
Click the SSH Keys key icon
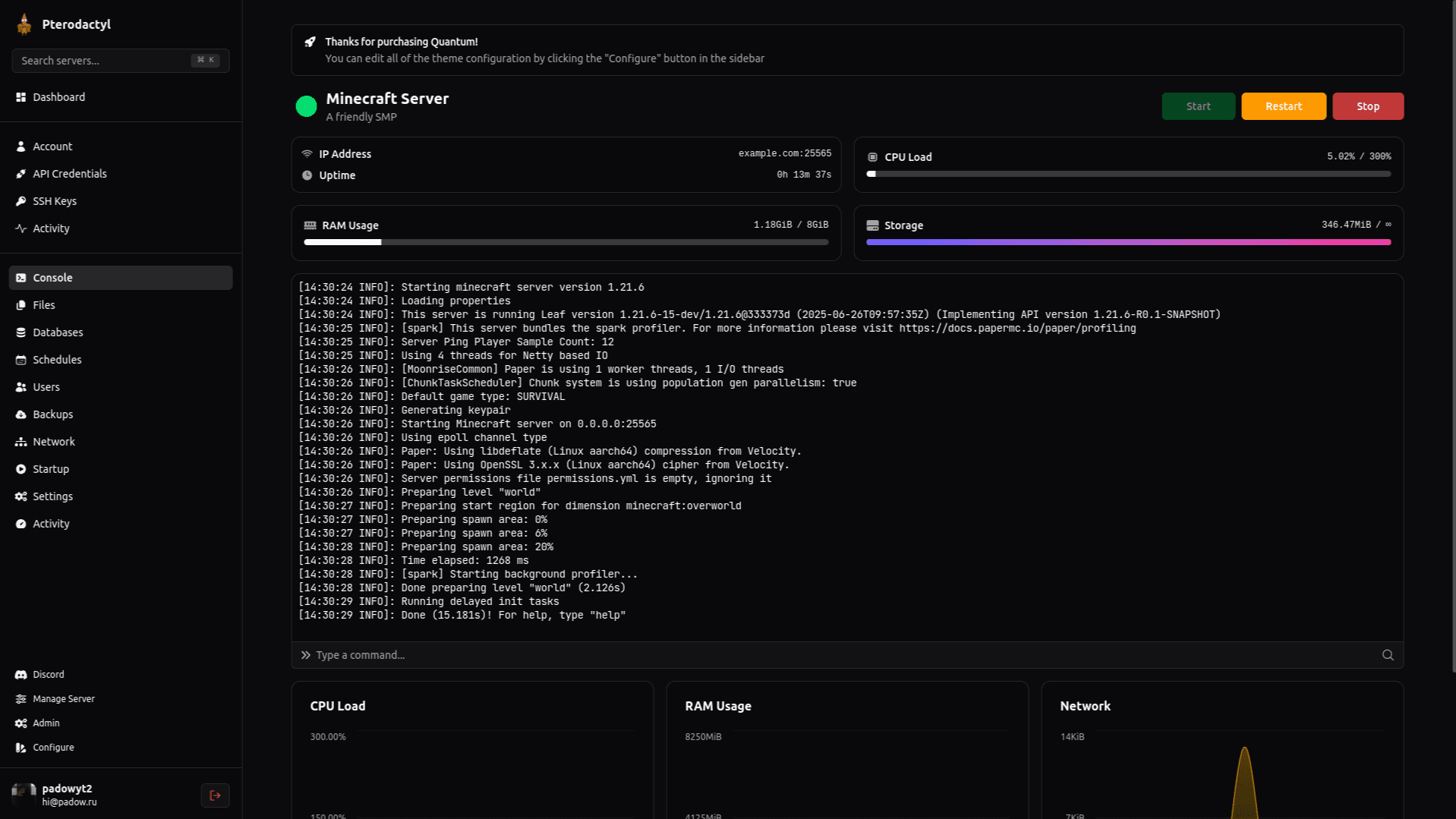20,201
